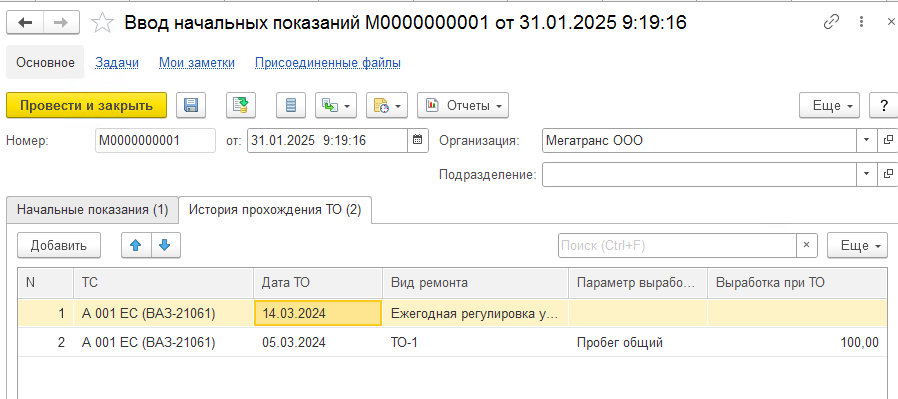
Task: Open the calendar picker for the date
Action: point(418,140)
